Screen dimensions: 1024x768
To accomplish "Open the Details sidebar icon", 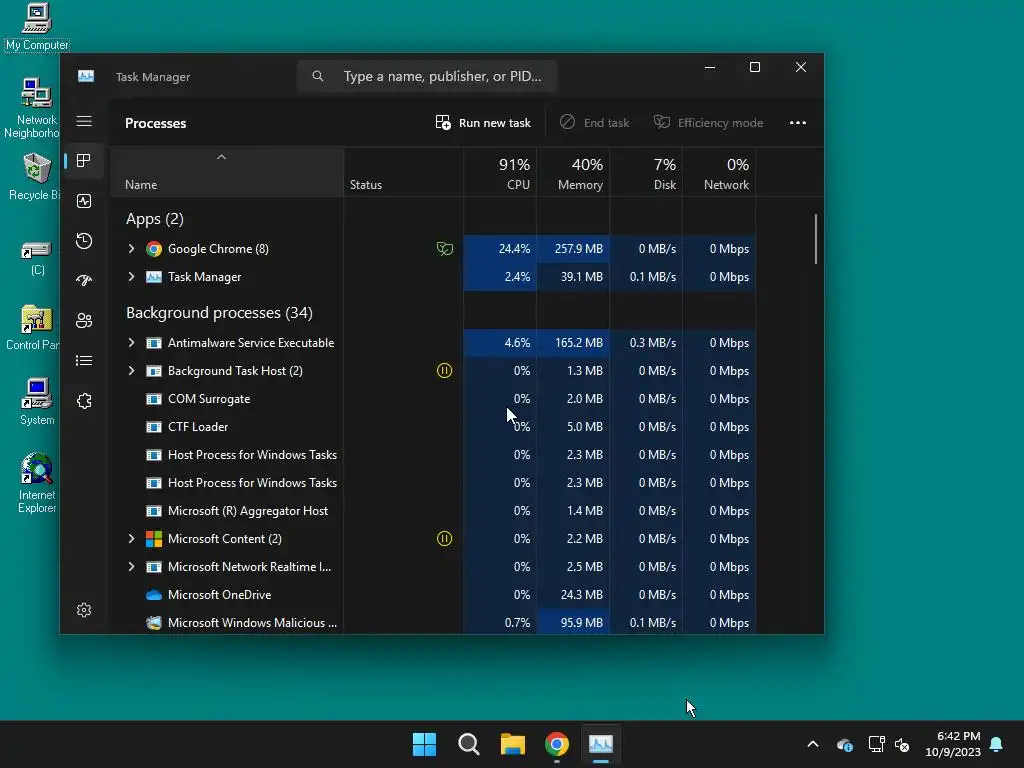I will click(84, 360).
